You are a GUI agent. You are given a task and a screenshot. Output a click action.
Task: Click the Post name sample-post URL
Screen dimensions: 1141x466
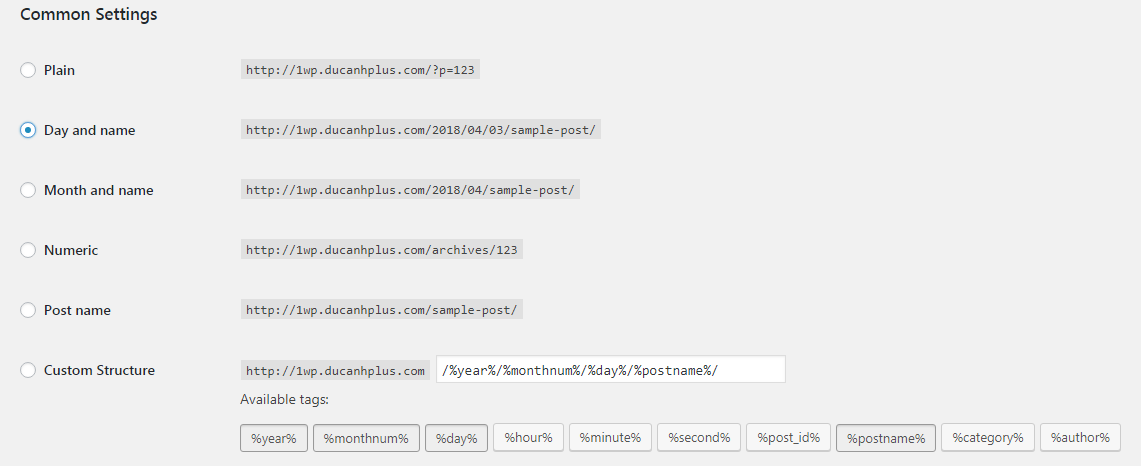tap(381, 310)
